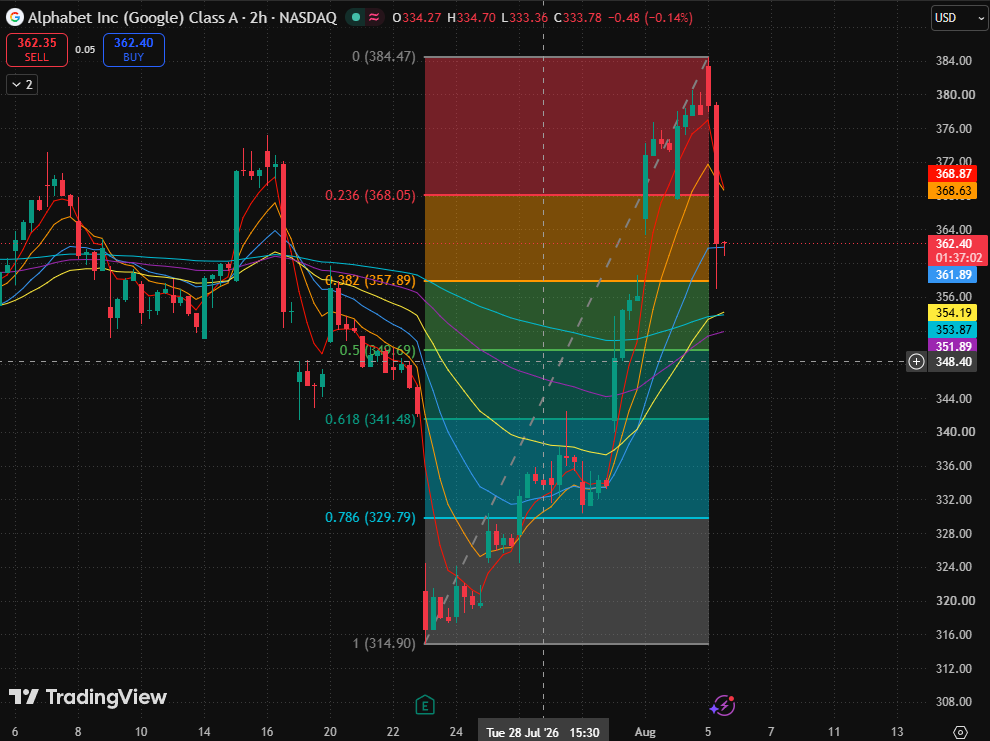Click the cyan 353.87 price label
990x741 pixels.
click(x=953, y=329)
